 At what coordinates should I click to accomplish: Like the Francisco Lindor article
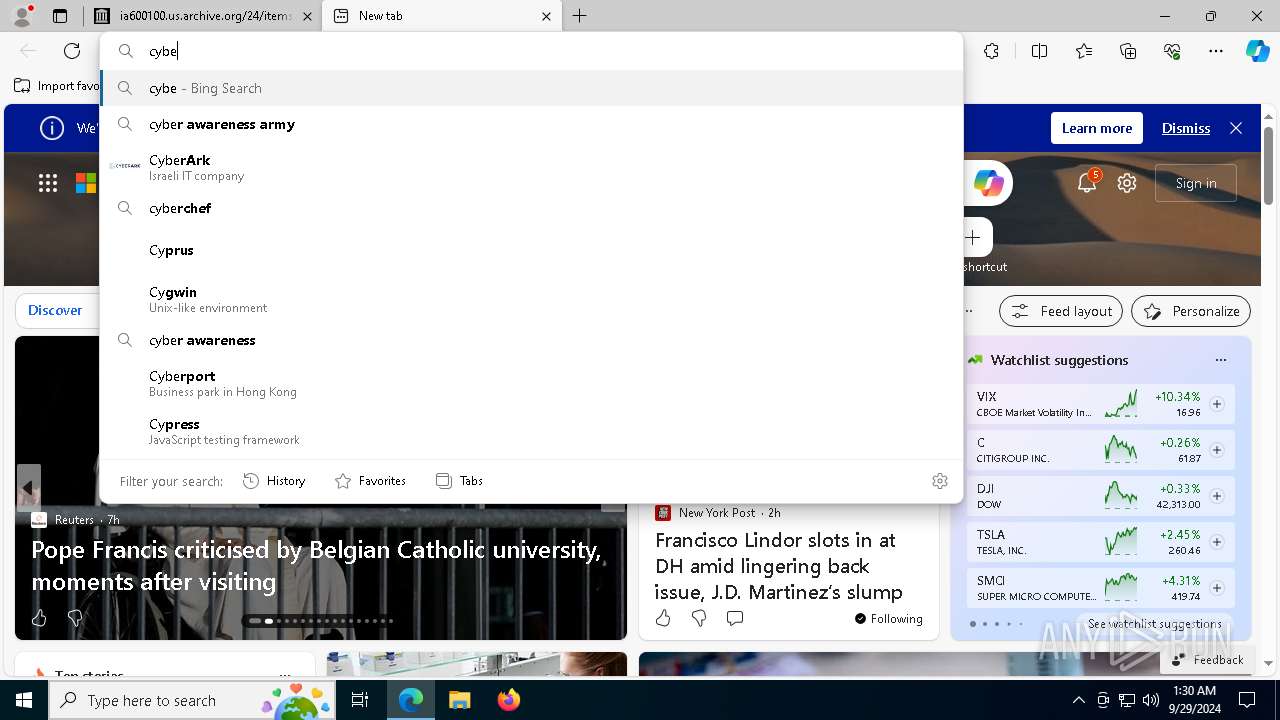point(663,618)
